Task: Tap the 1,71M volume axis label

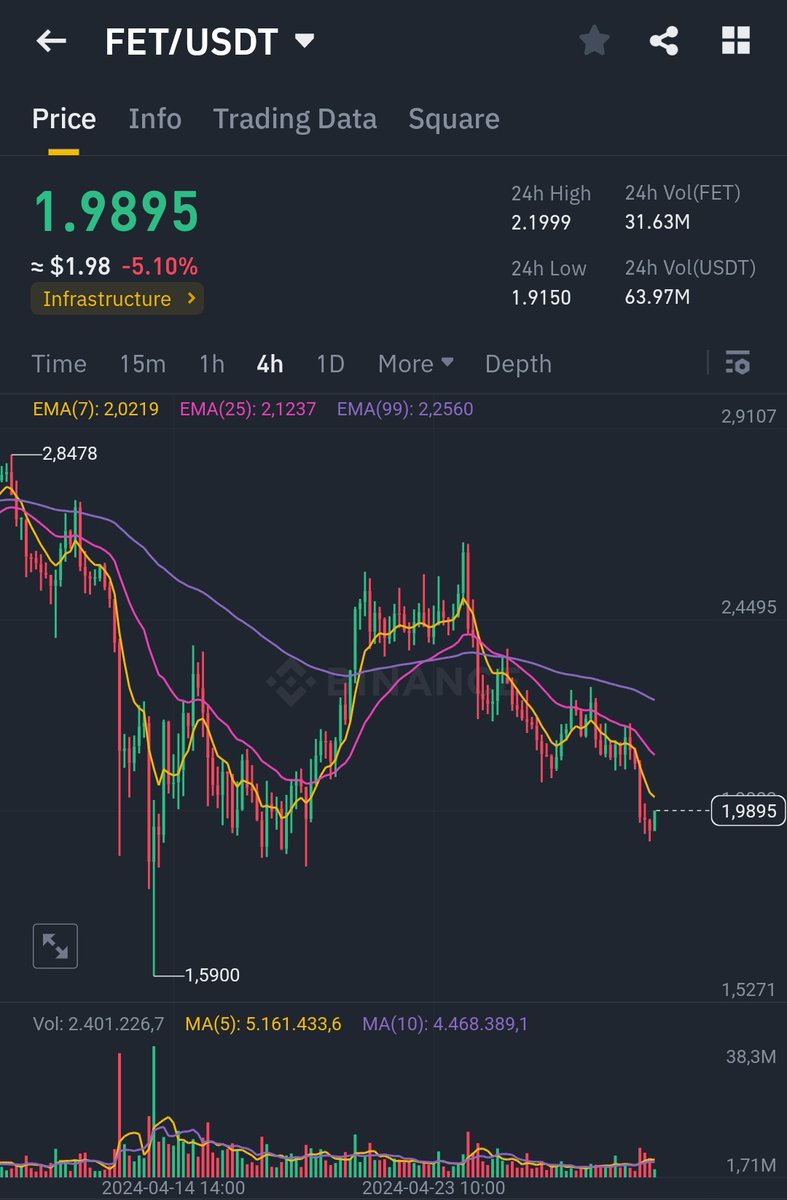Action: tap(749, 1165)
